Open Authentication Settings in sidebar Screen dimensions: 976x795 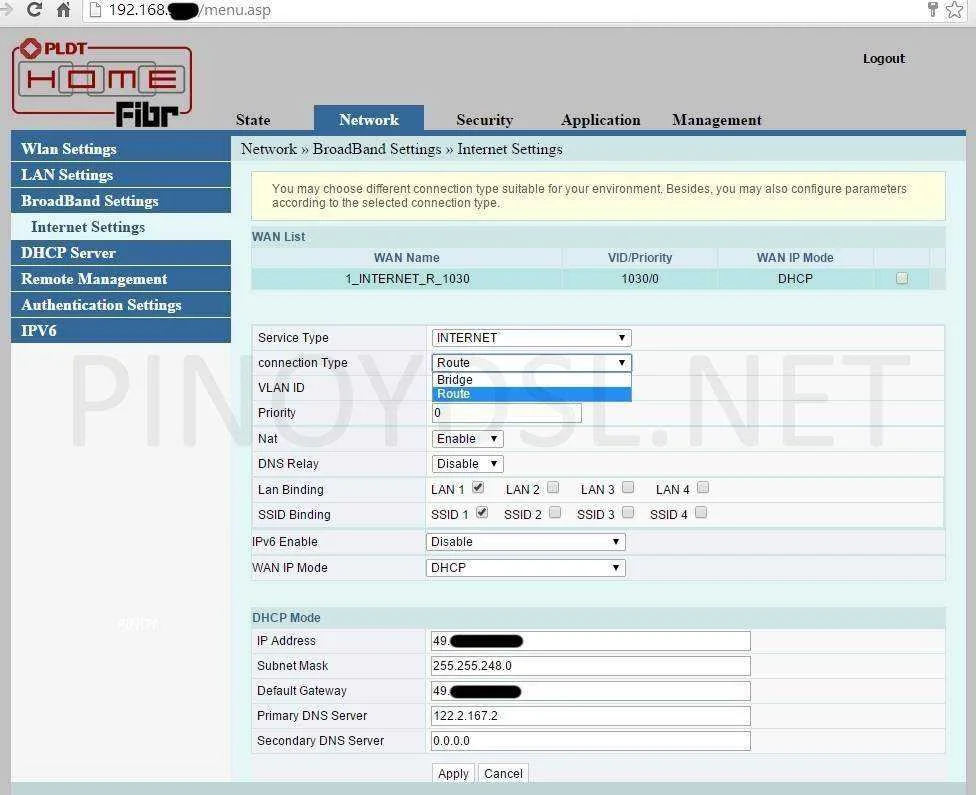(x=121, y=304)
